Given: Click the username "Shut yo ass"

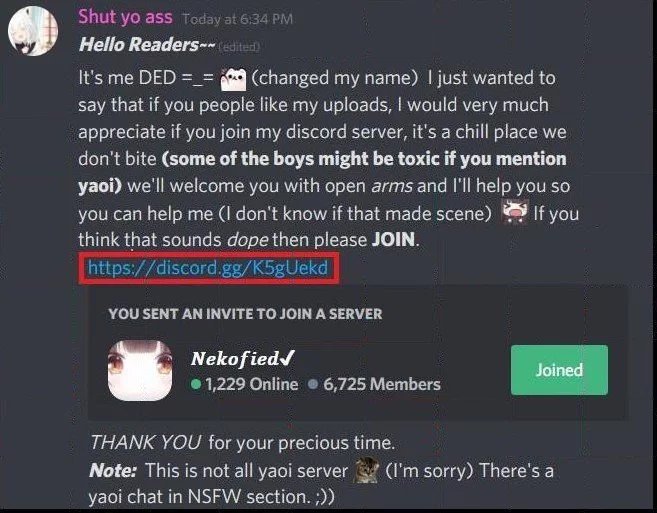Looking at the screenshot, I should click(x=125, y=17).
